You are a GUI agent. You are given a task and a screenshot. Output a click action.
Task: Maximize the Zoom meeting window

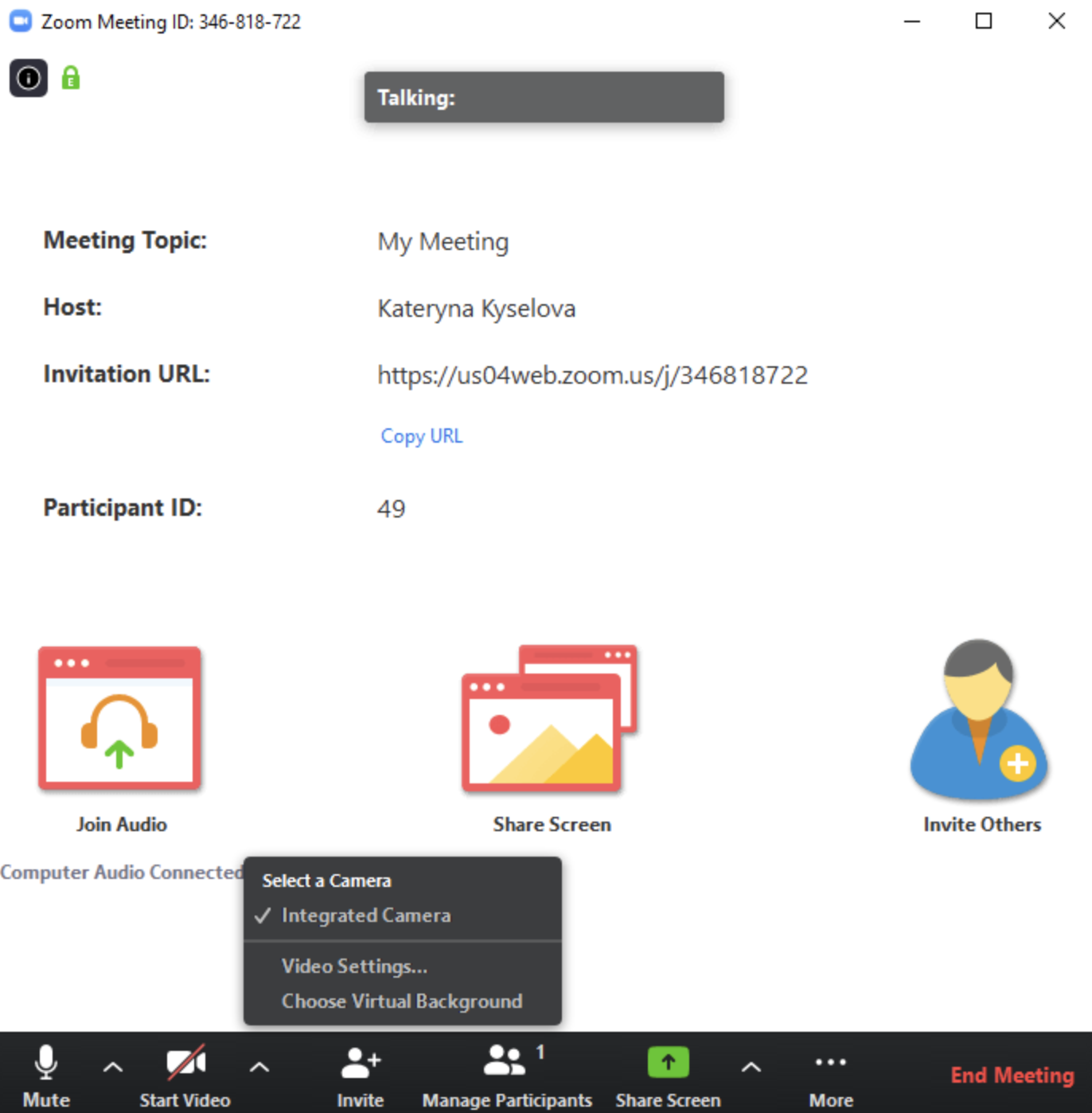tap(984, 21)
